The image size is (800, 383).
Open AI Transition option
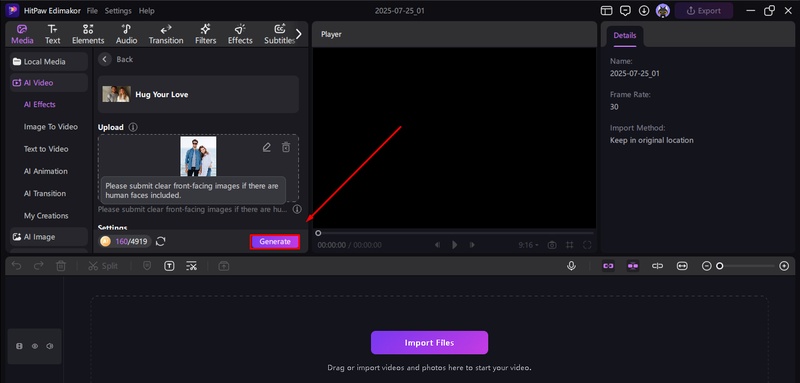[45, 194]
